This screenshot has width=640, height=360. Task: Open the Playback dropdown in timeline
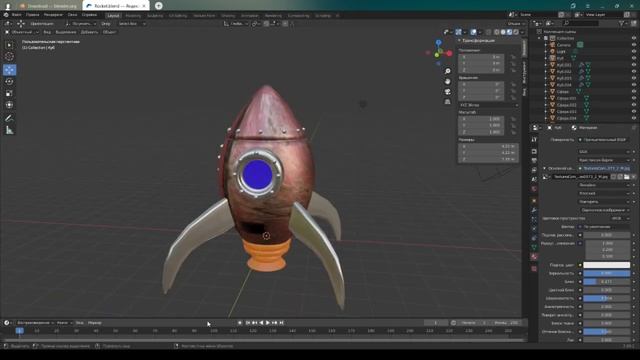(35, 323)
